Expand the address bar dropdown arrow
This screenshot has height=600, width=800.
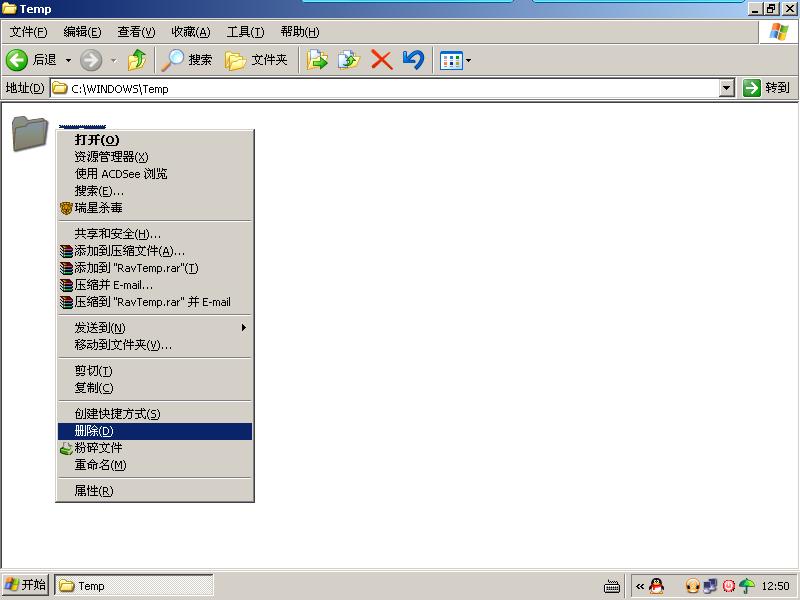point(727,88)
